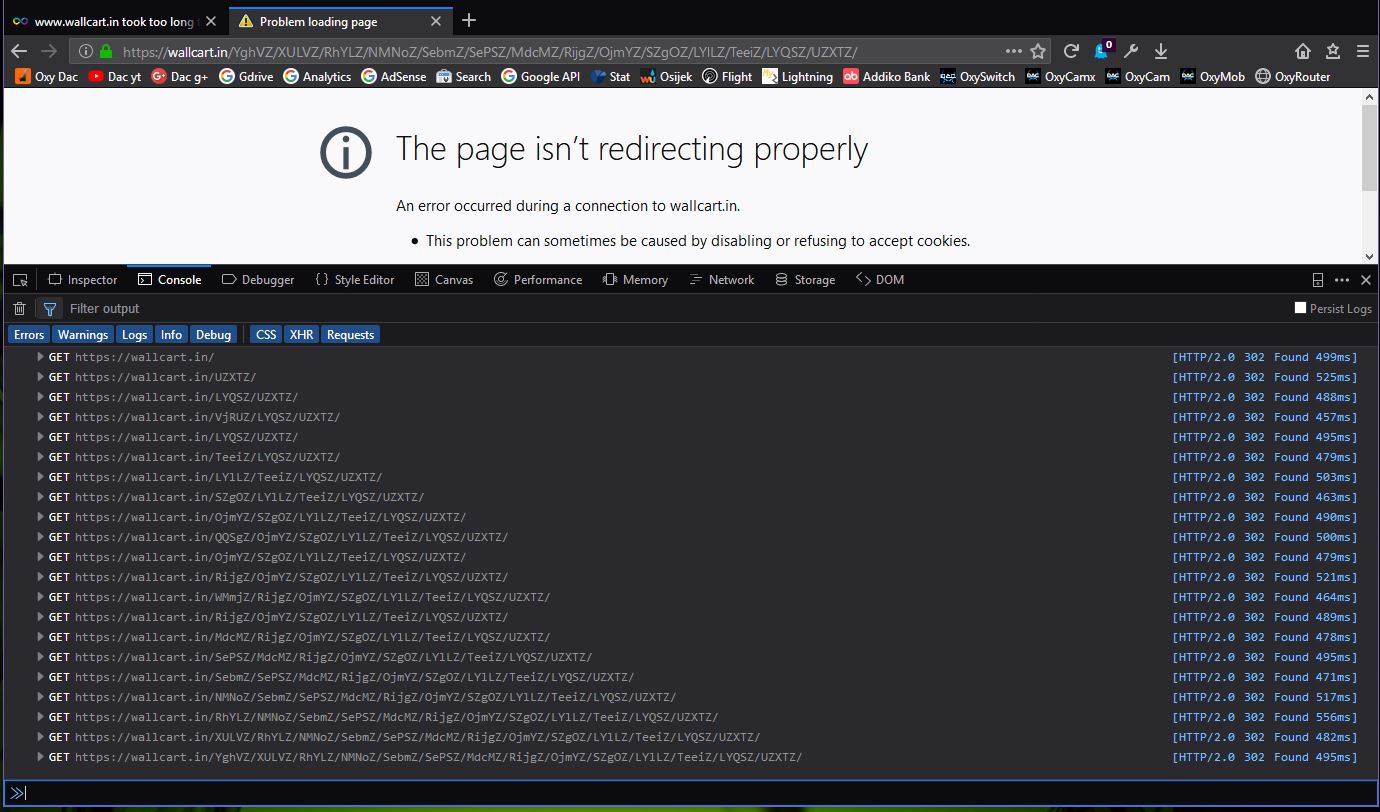Switch to the Inspector devtools tab
Viewport: 1380px width, 812px height.
click(x=83, y=280)
